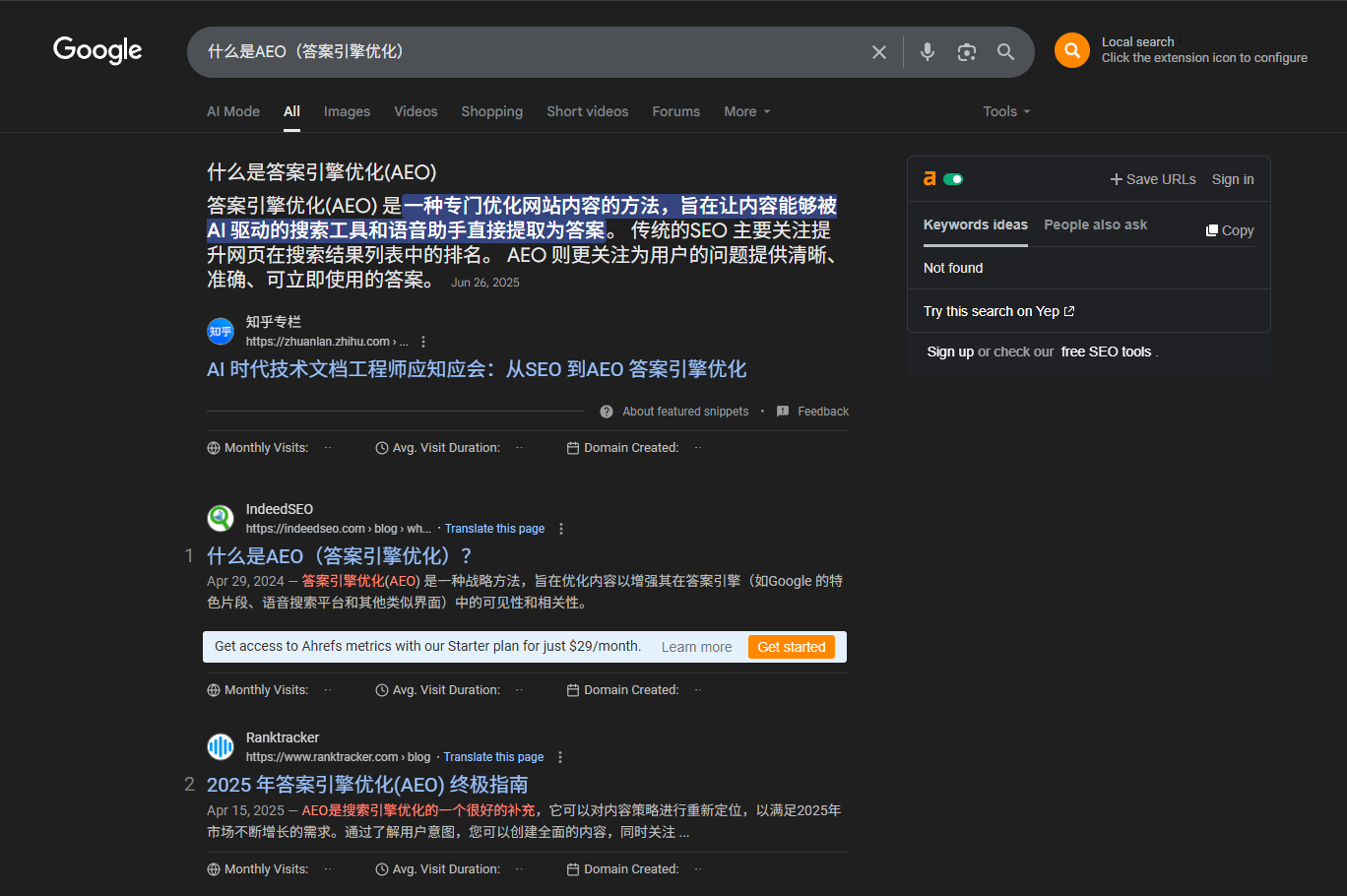Click the Ranktracker site favicon
The height and width of the screenshot is (896, 1347).
[221, 746]
